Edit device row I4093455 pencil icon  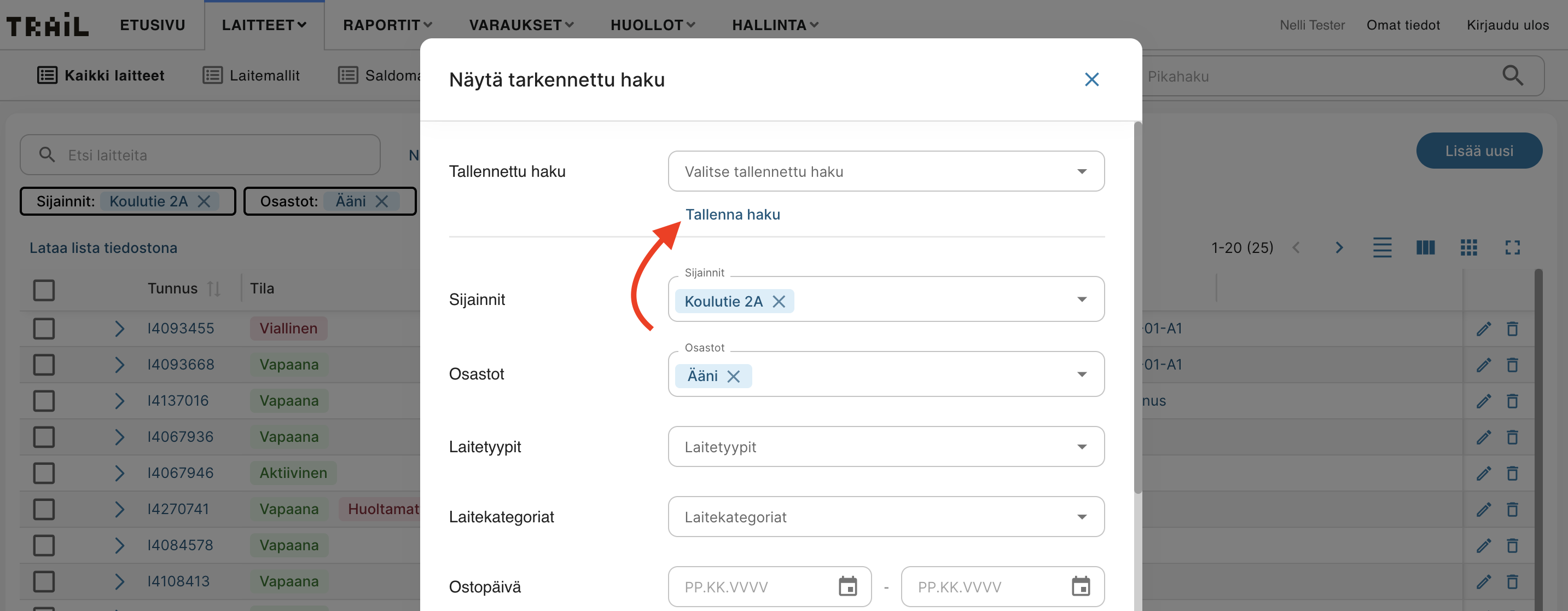pyautogui.click(x=1483, y=329)
